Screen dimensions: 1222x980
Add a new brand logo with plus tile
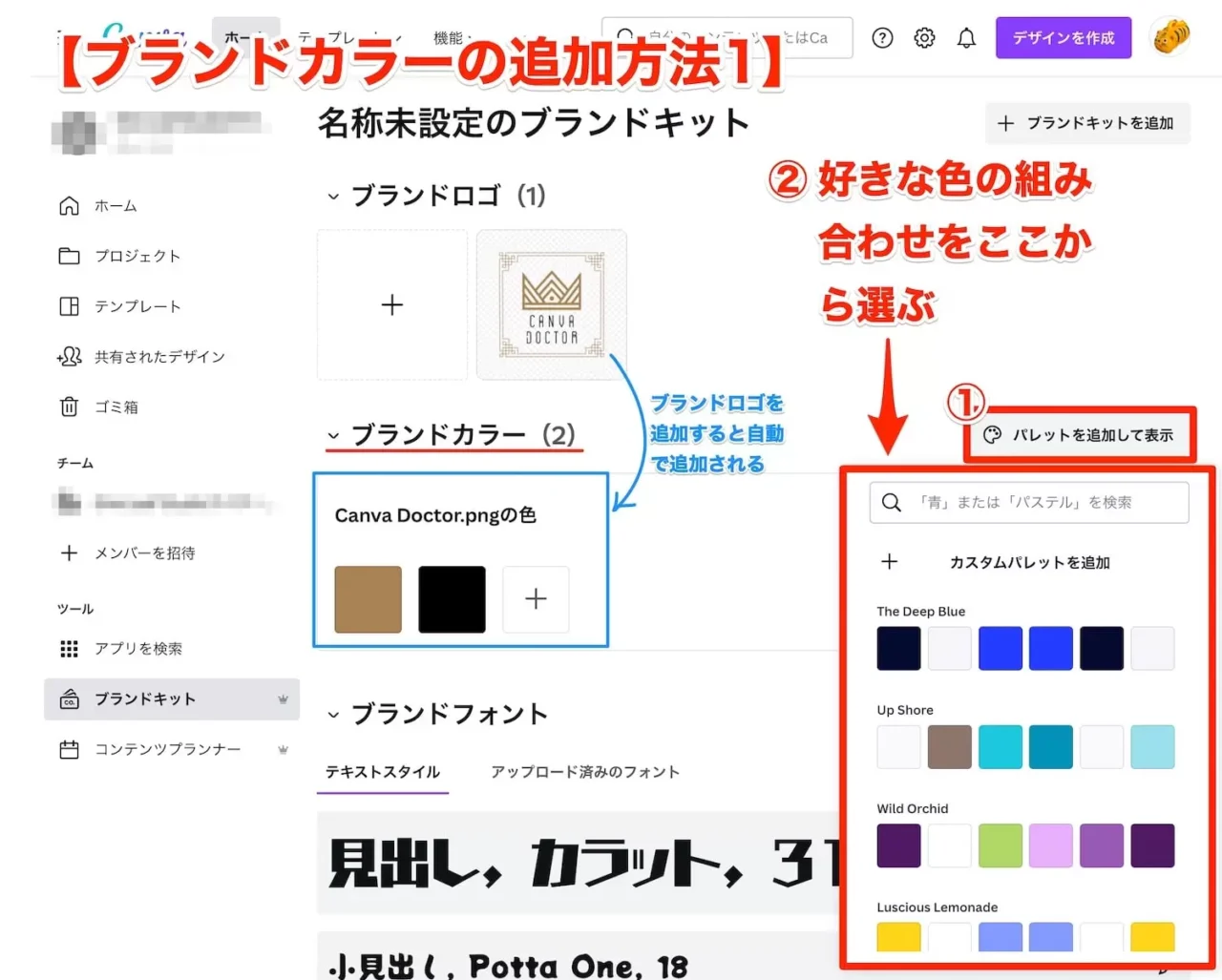point(392,305)
